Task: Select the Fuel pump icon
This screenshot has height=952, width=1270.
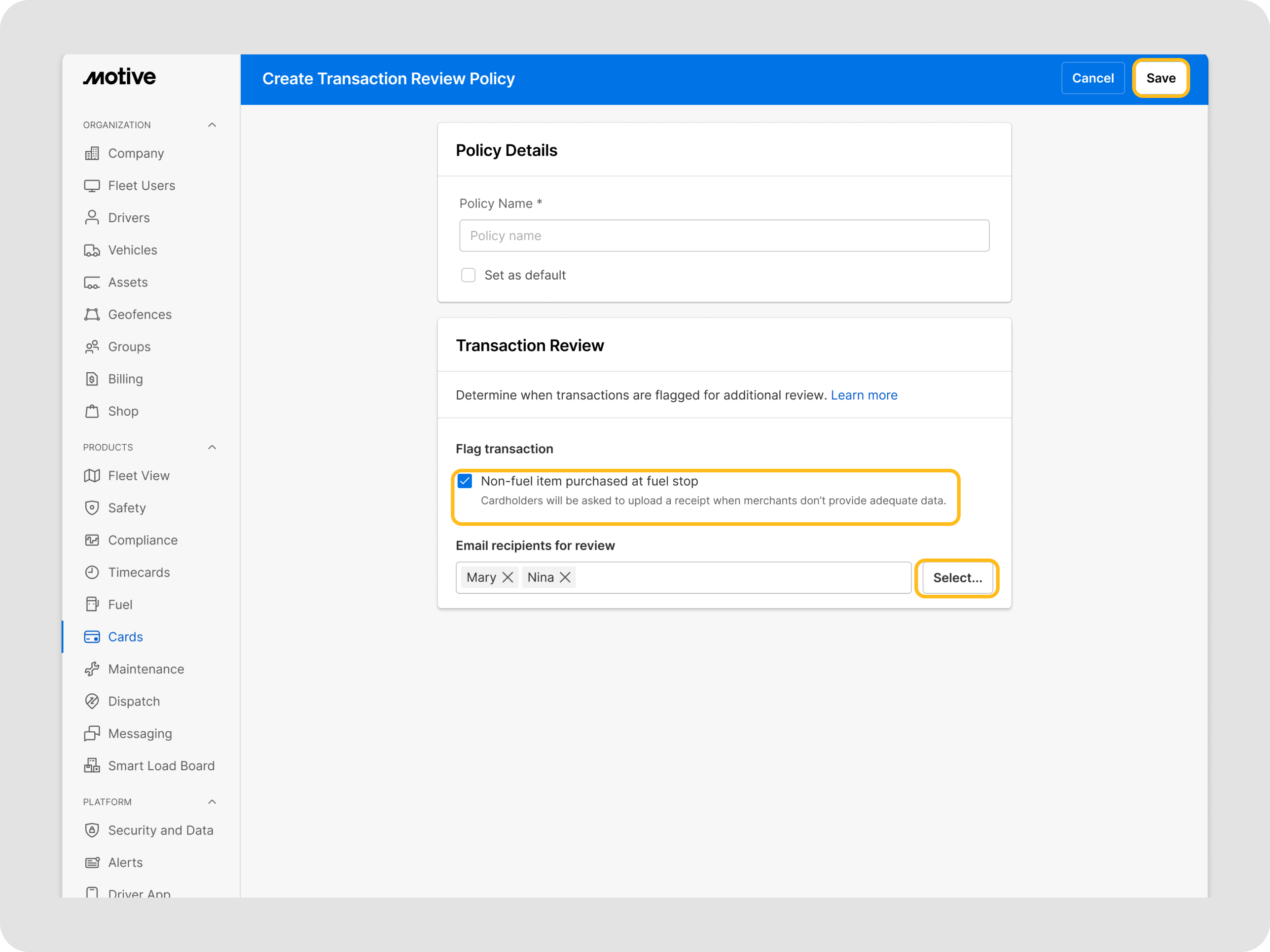Action: tap(92, 604)
